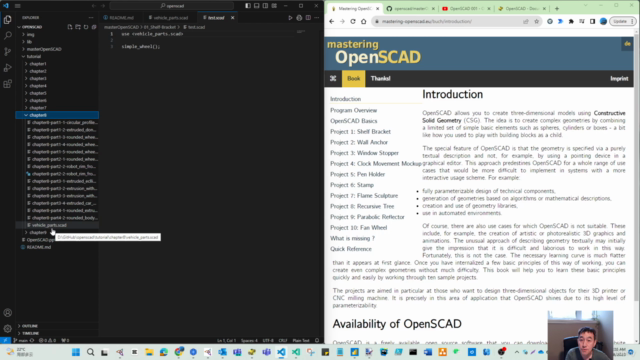Collapse the tutorial folder
Viewport: 640px width, 360px height.
tap(33, 56)
